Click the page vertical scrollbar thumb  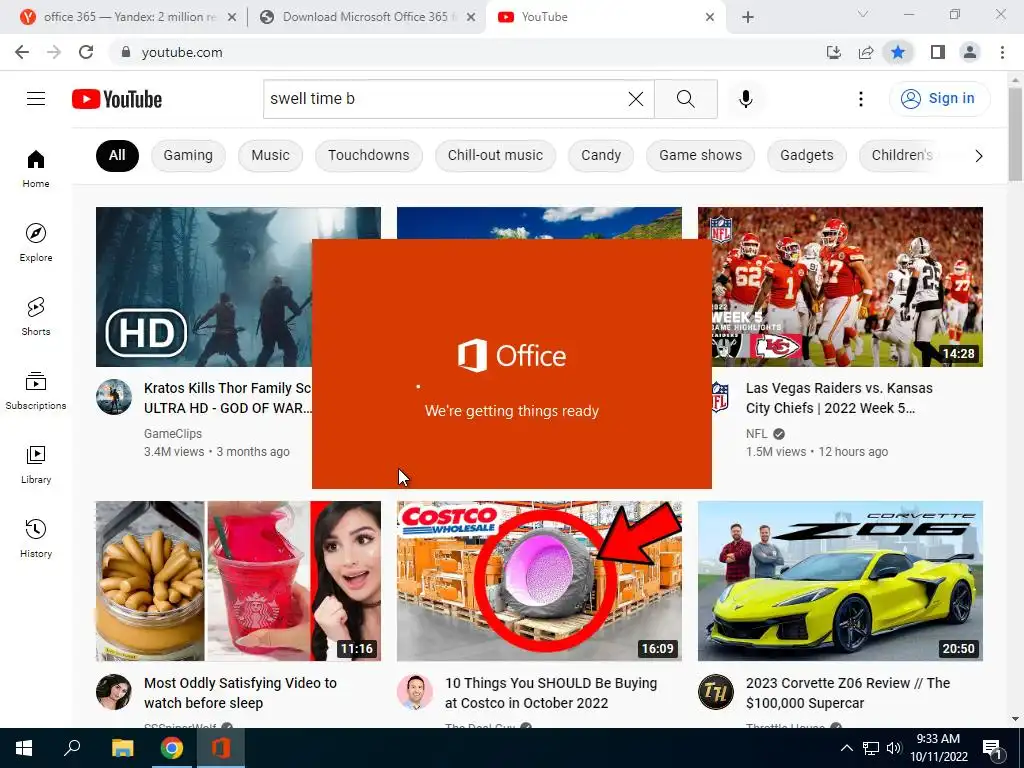[x=1015, y=134]
